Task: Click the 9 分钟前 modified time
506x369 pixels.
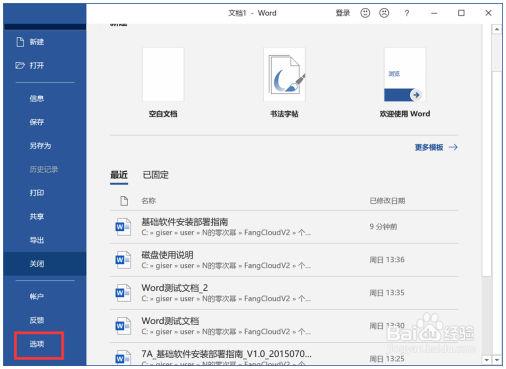Action: (383, 227)
